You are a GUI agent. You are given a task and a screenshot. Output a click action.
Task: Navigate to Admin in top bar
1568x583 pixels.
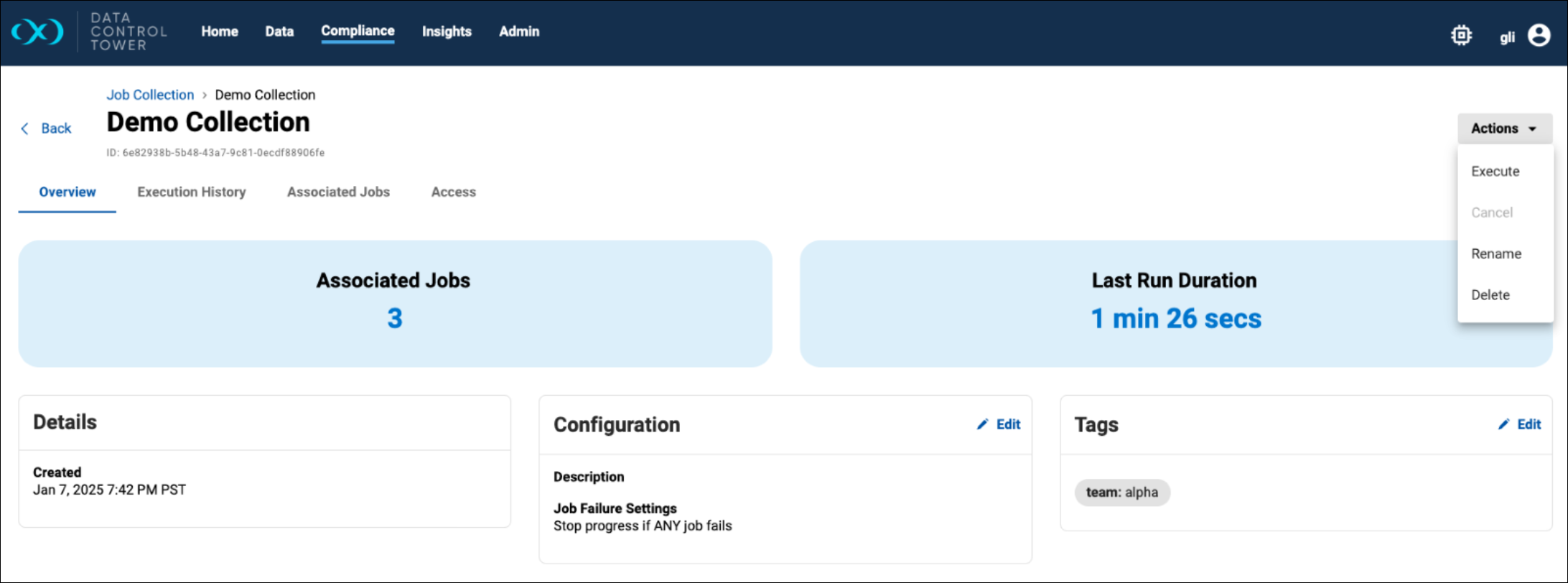519,32
